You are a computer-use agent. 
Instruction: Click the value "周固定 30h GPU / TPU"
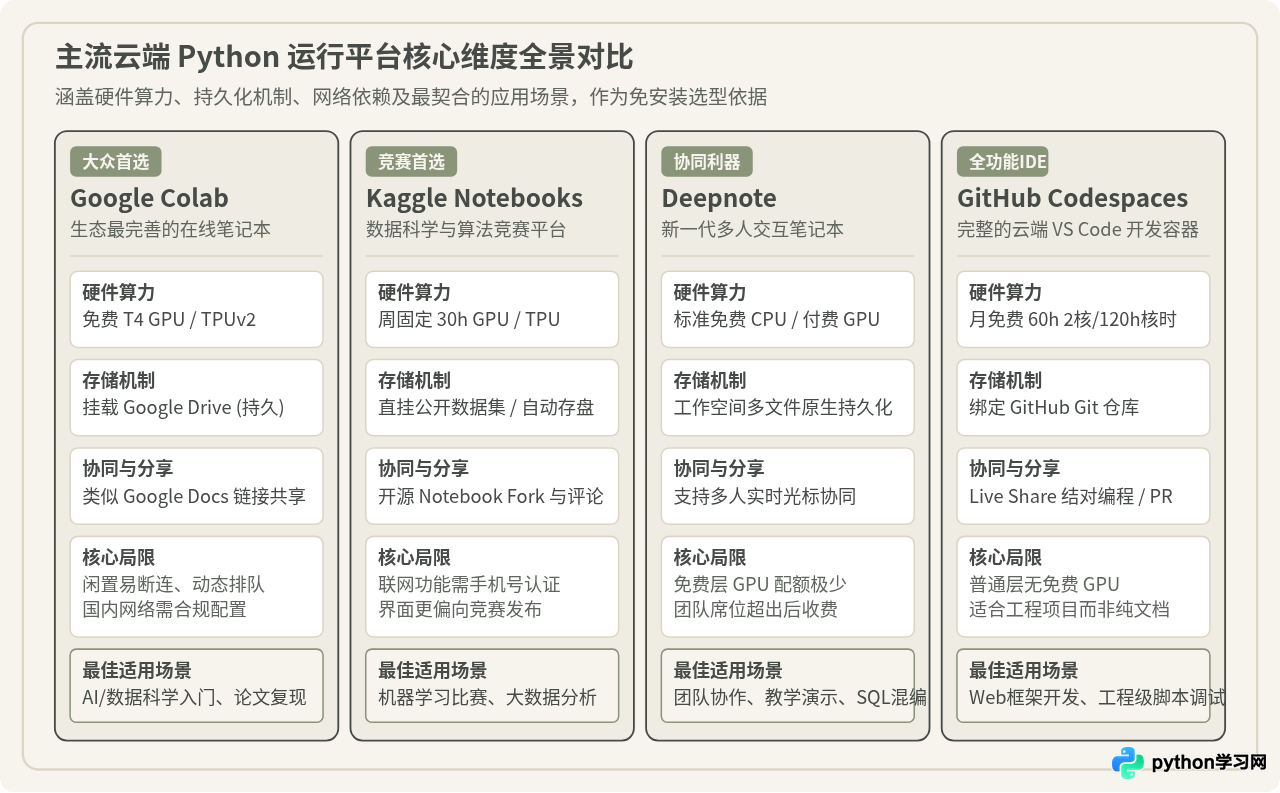[469, 320]
